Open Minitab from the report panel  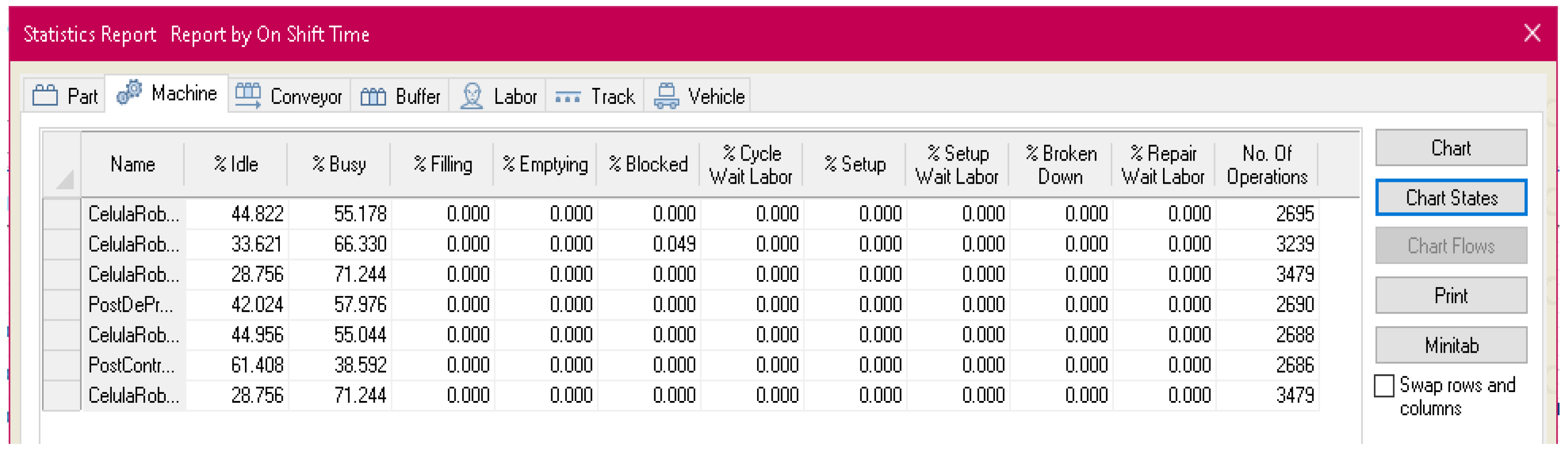click(1451, 344)
